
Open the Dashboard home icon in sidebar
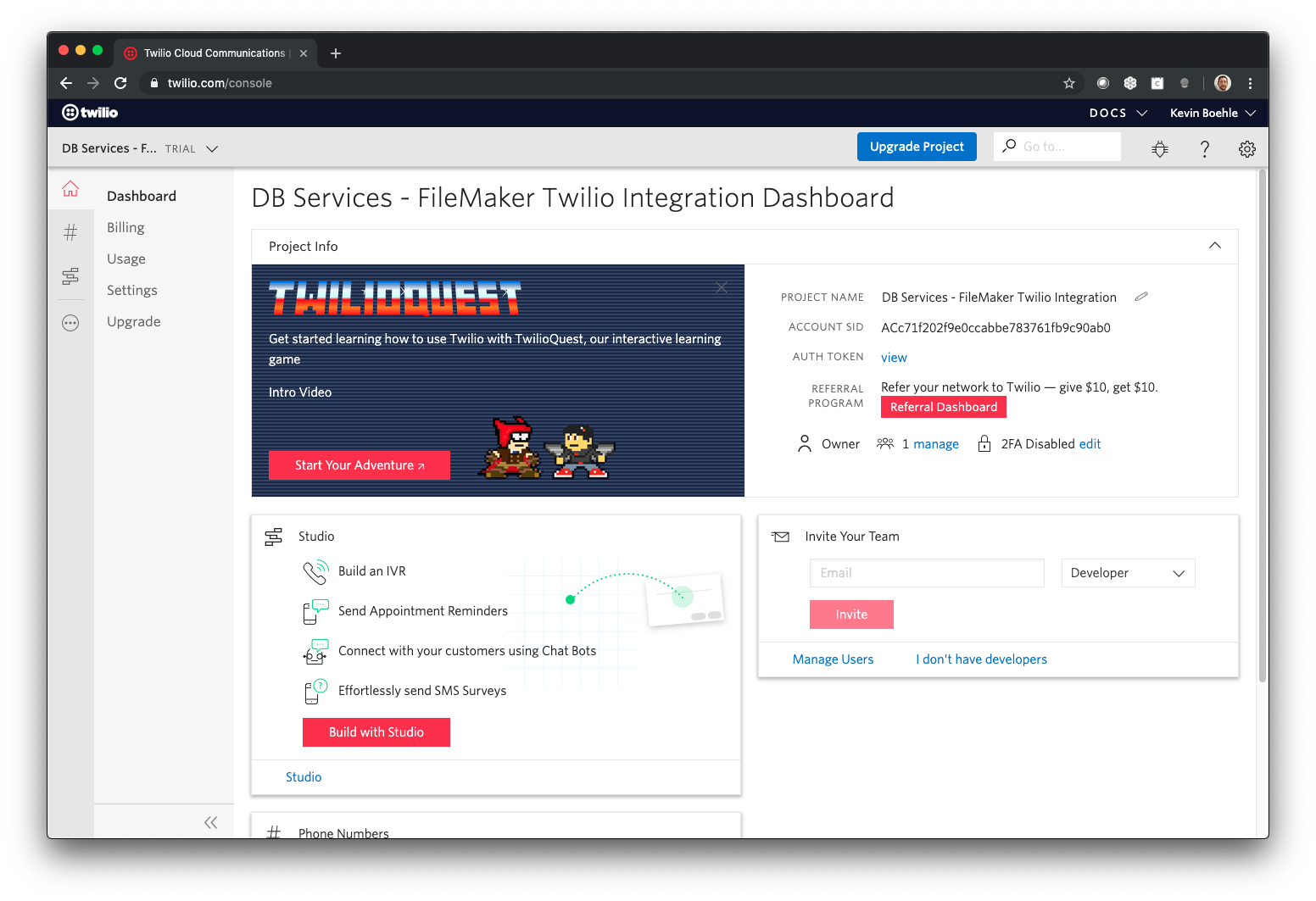[70, 189]
